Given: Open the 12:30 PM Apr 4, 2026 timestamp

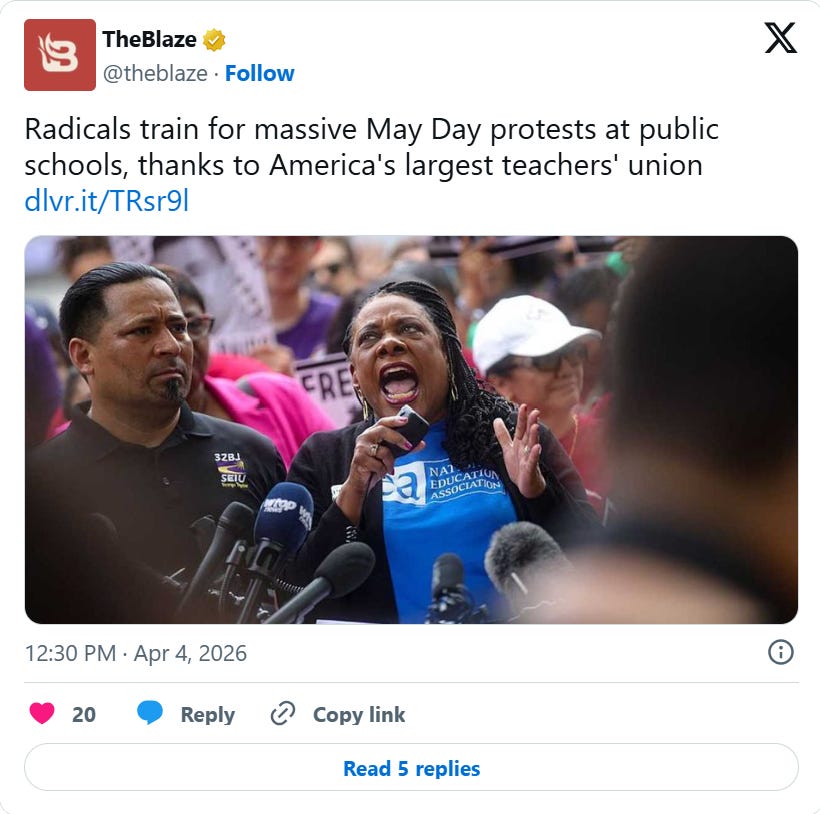Looking at the screenshot, I should (x=136, y=654).
